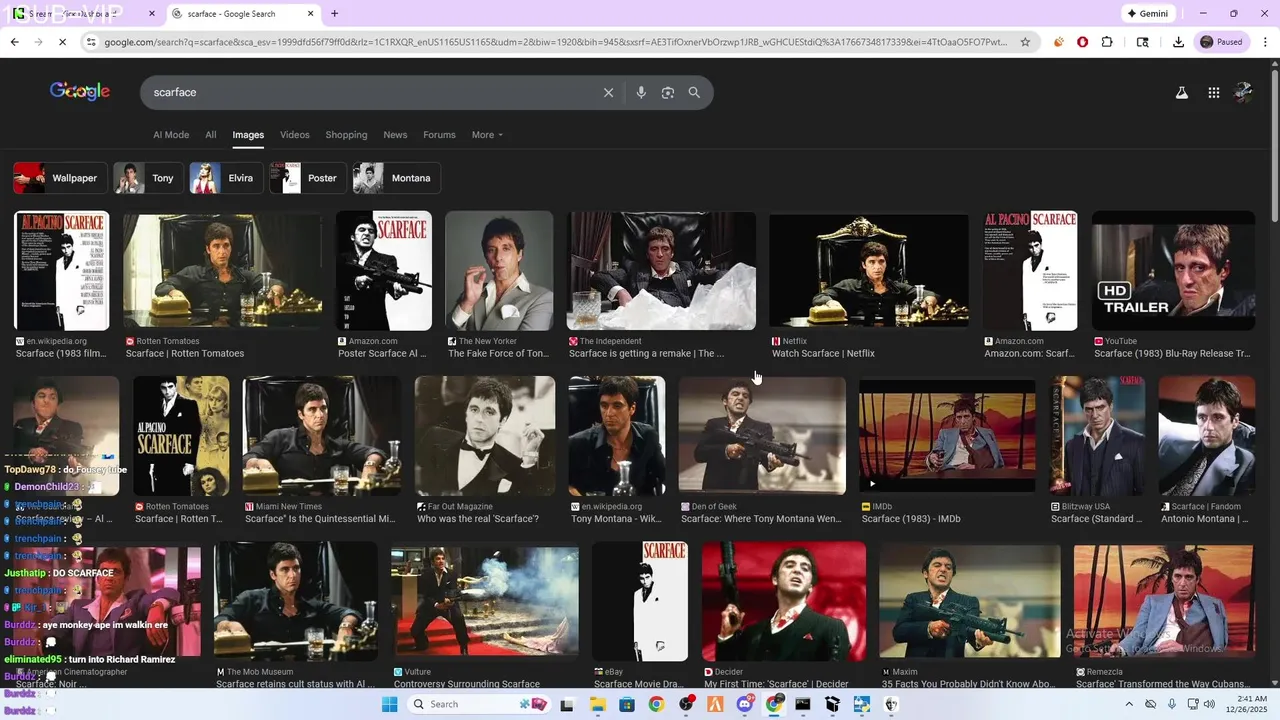Clear the search box with the X icon
This screenshot has height=720, width=1280.
(x=608, y=92)
